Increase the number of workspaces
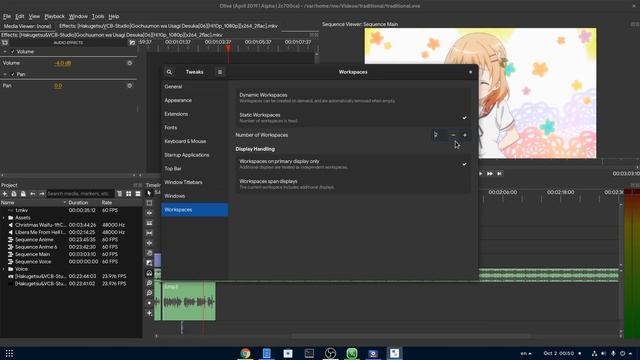This screenshot has height=360, width=640. coord(464,135)
